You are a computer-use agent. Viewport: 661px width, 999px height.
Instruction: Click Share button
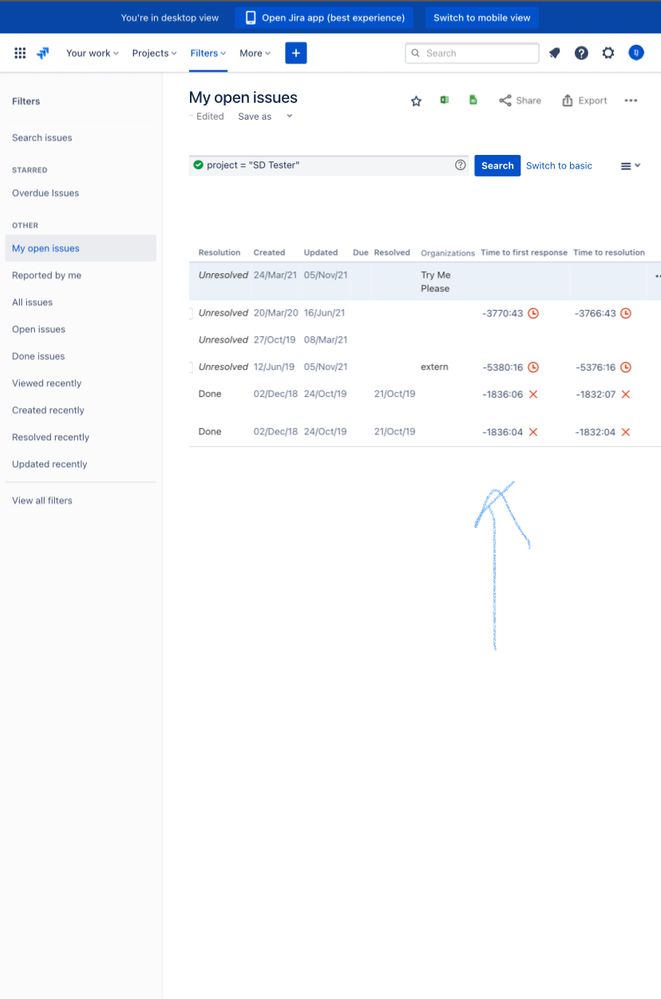(x=520, y=101)
